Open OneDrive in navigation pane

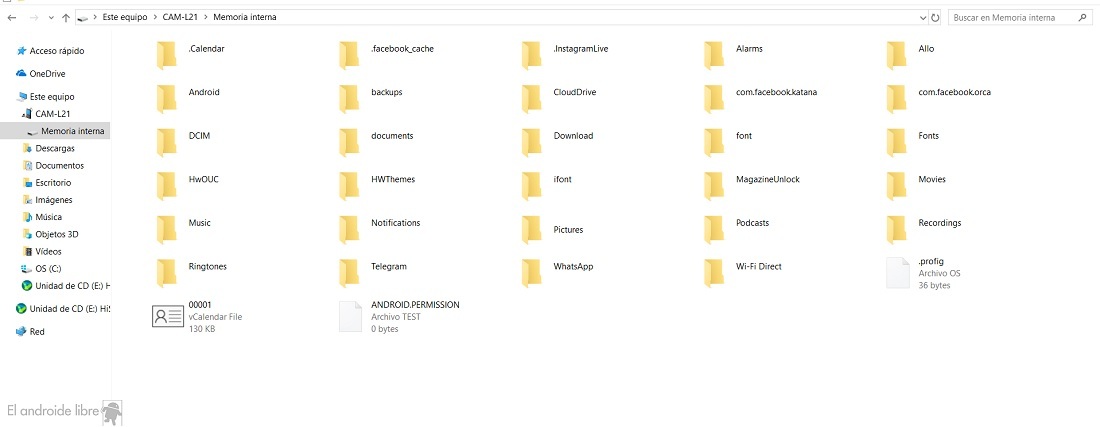[x=41, y=74]
